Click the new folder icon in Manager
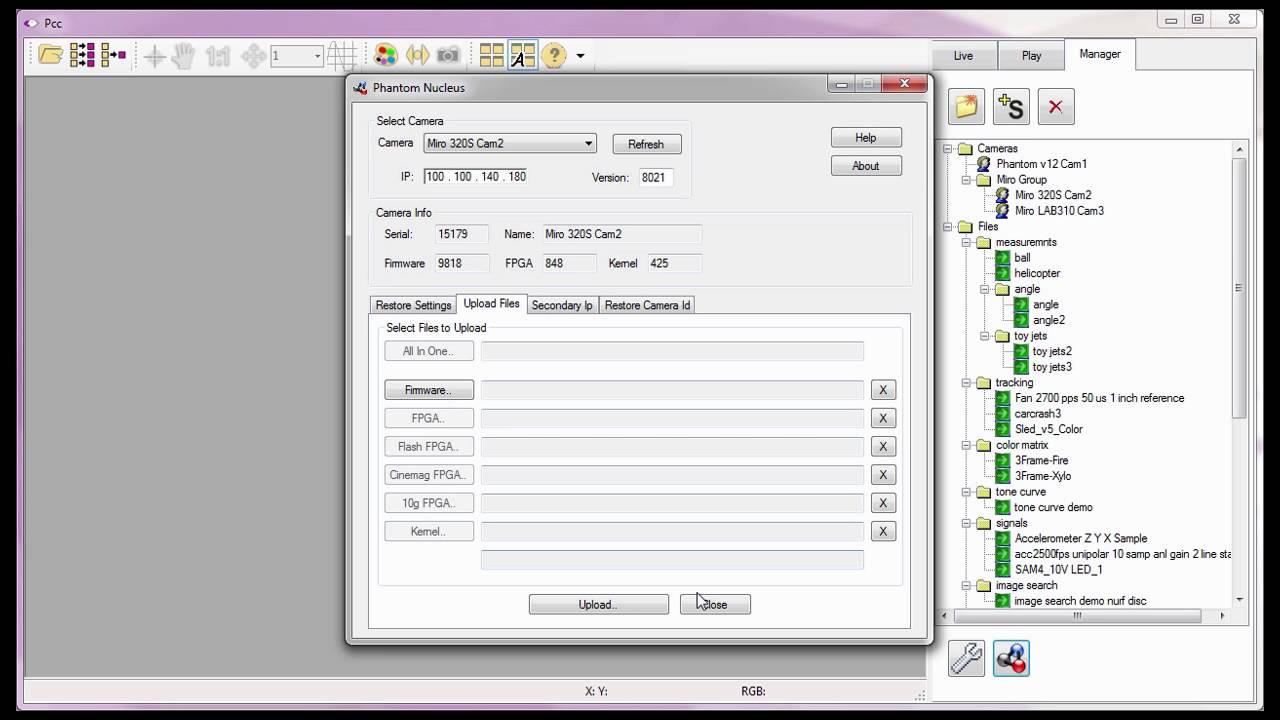This screenshot has width=1280, height=720. (967, 107)
